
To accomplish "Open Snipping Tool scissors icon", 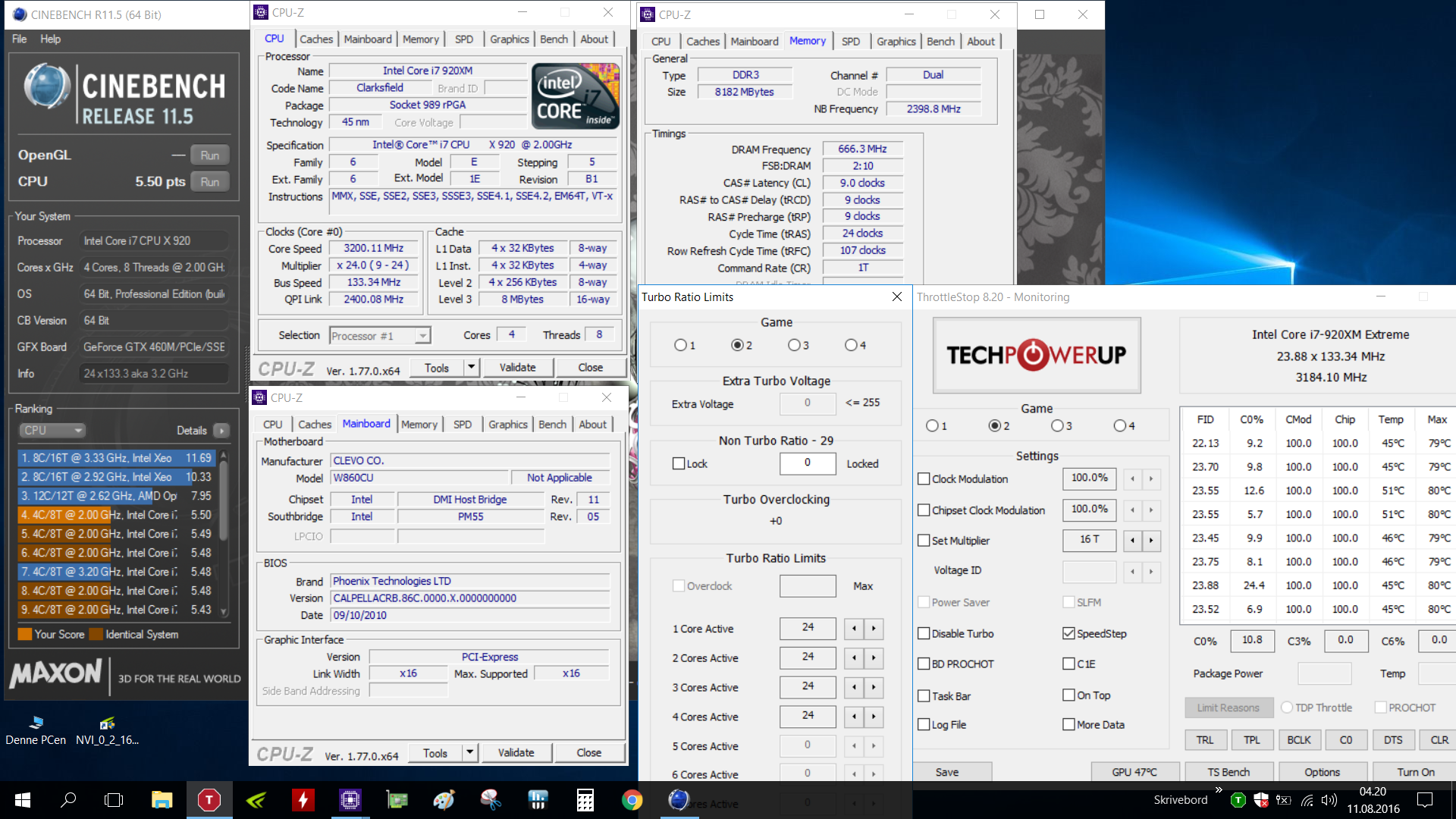I will (x=491, y=800).
